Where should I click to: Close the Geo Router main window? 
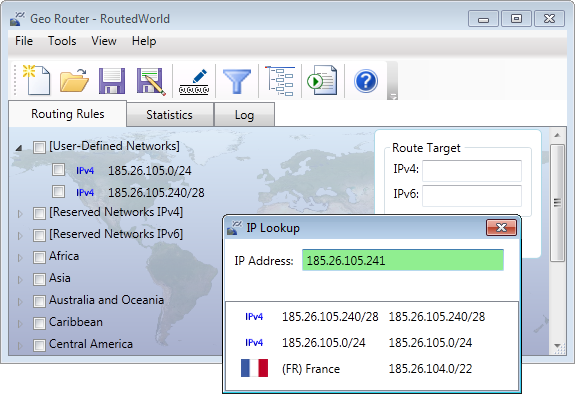point(549,19)
